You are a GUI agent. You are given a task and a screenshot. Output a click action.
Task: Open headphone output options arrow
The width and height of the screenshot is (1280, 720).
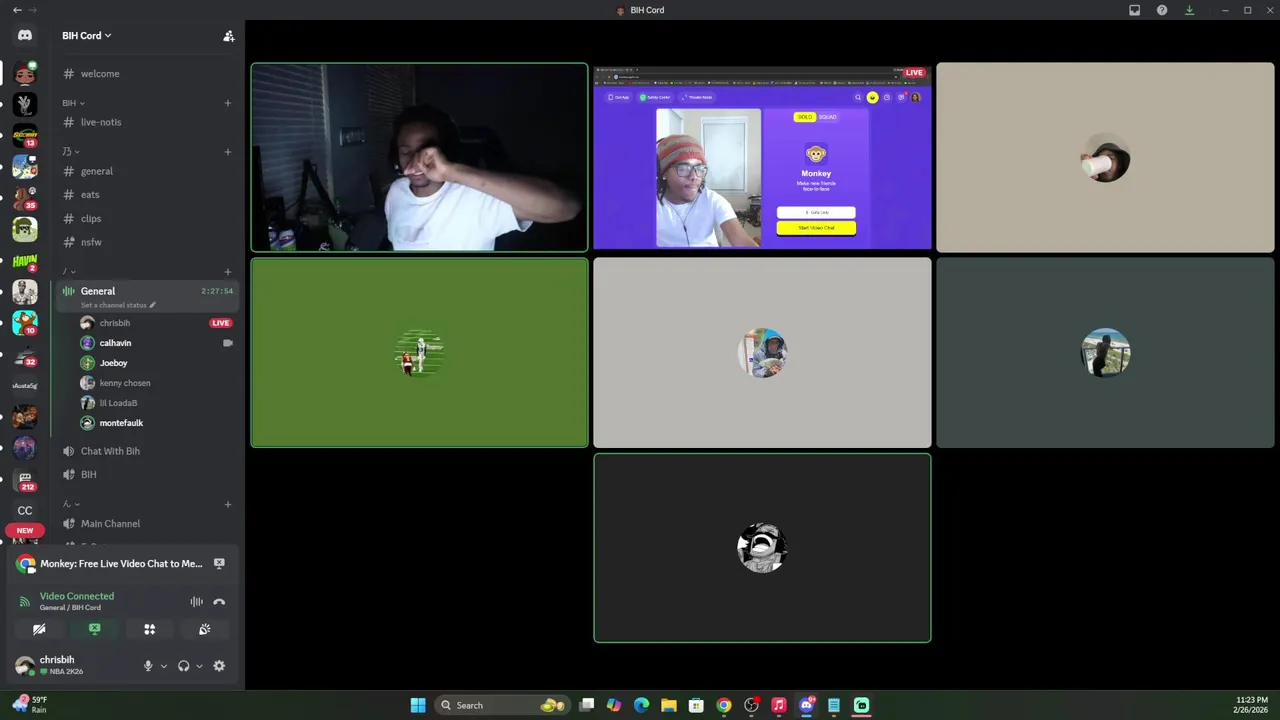pos(198,666)
